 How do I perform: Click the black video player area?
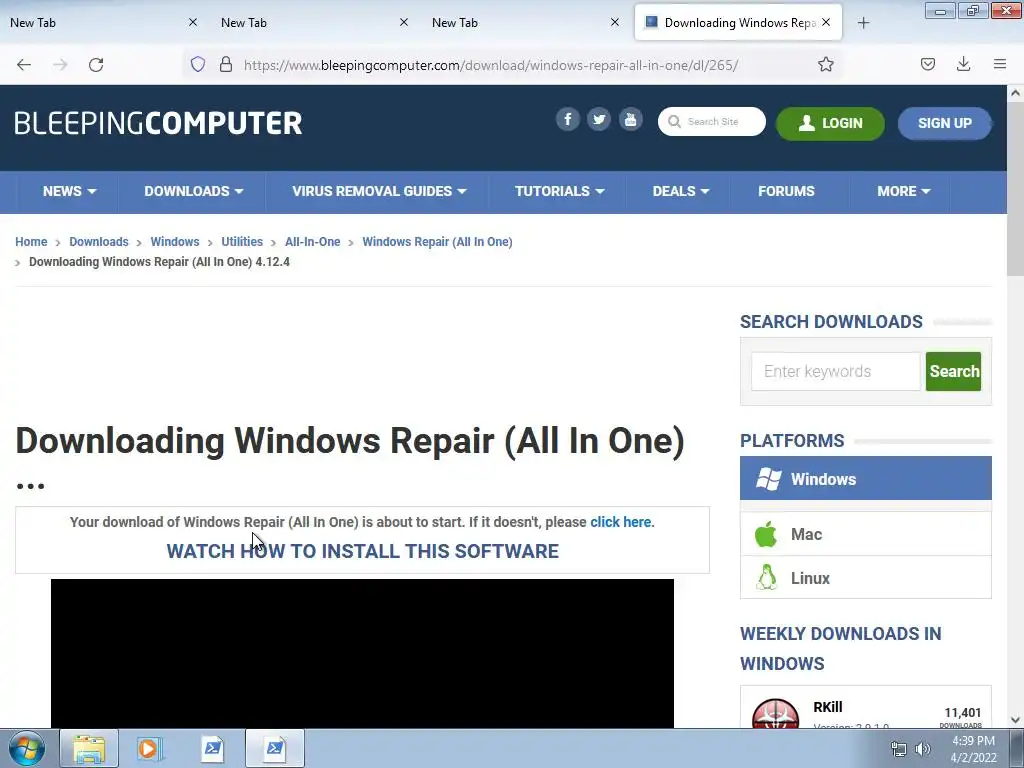(x=362, y=653)
